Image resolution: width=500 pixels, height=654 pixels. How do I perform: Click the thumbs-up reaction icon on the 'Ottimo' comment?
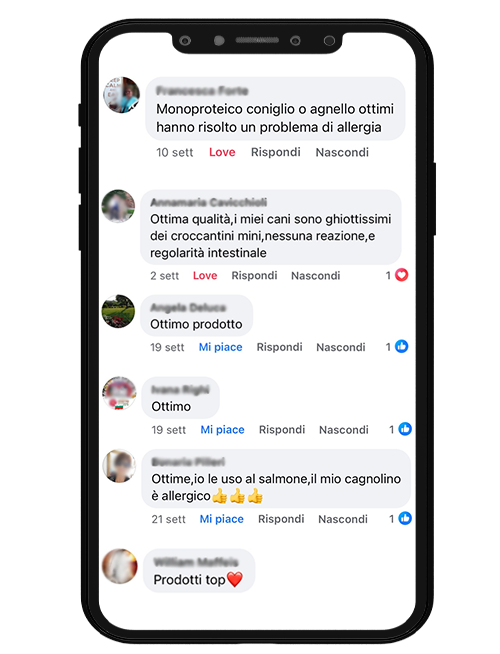pyautogui.click(x=405, y=429)
